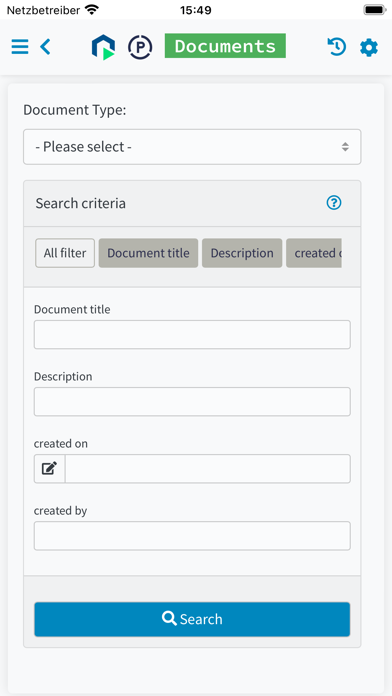Open the circled P icon
Viewport: 392px width, 696px height.
pyautogui.click(x=140, y=47)
